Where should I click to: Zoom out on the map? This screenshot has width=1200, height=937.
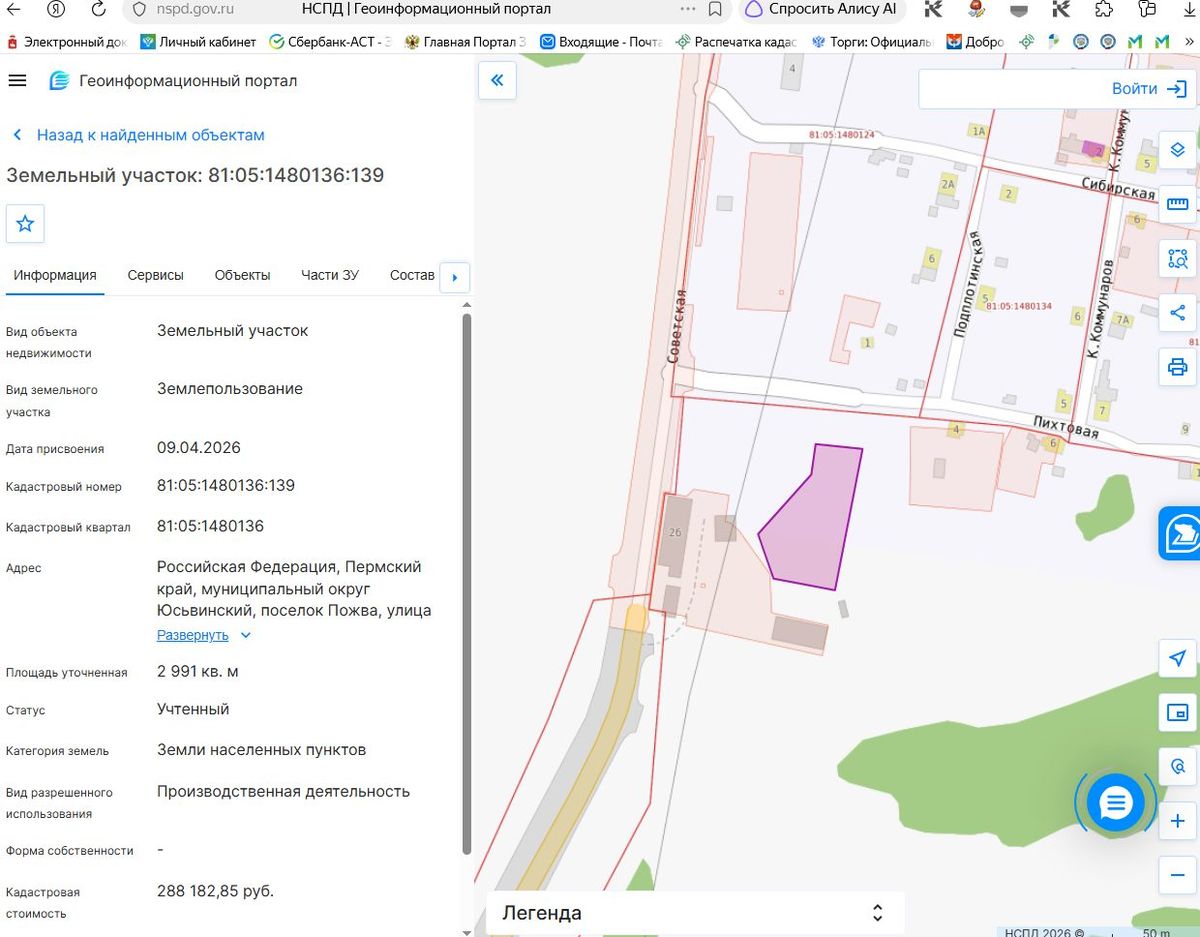click(1177, 876)
